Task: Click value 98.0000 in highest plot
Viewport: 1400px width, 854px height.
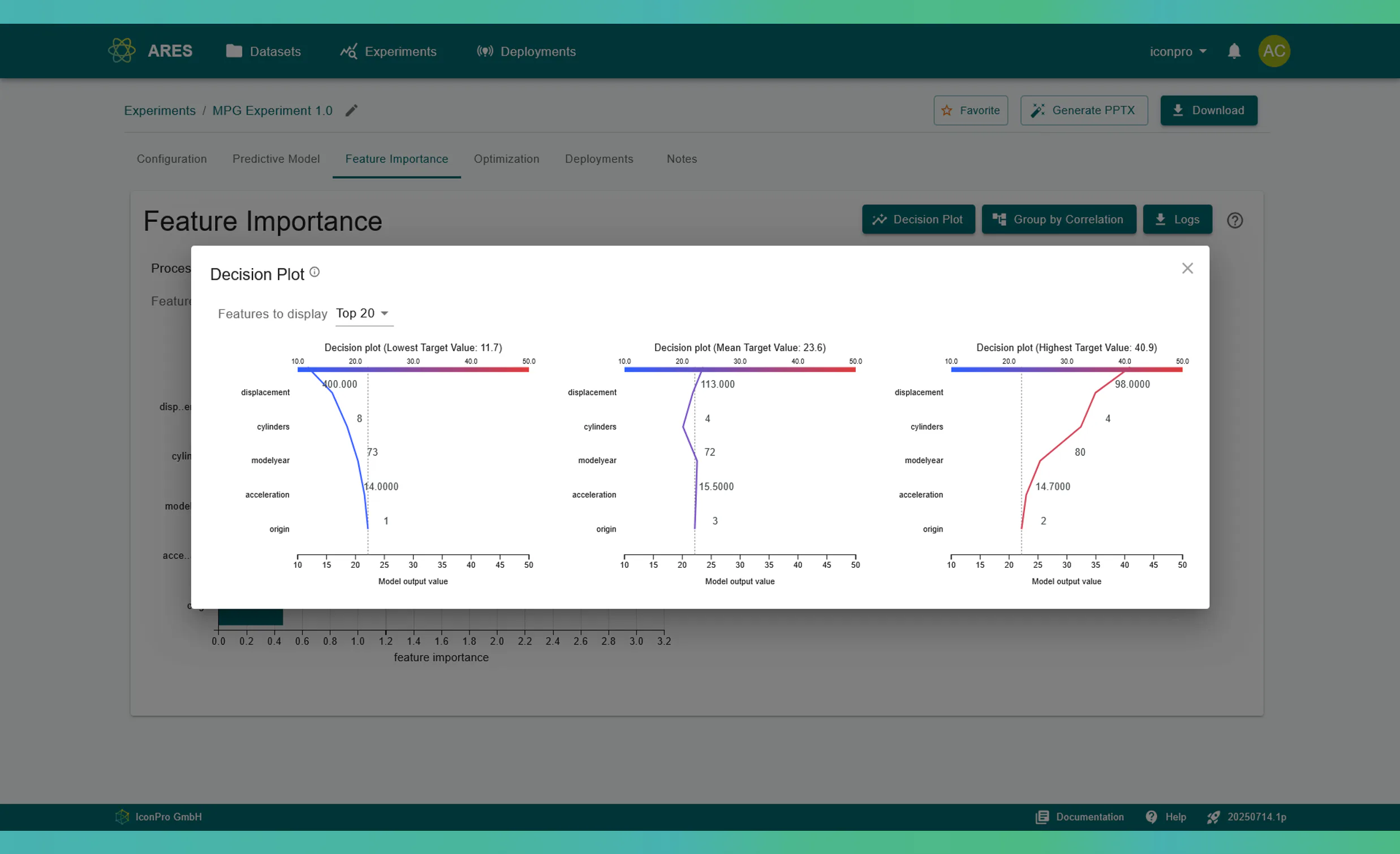Action: 1132,385
